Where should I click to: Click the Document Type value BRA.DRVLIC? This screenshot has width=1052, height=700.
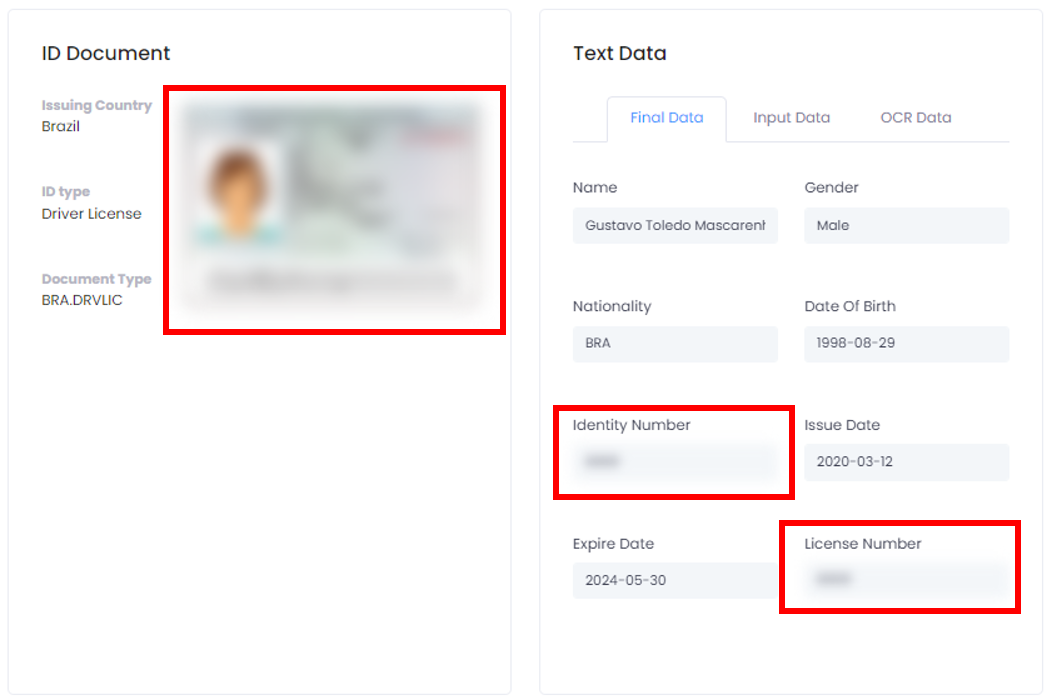click(x=82, y=300)
